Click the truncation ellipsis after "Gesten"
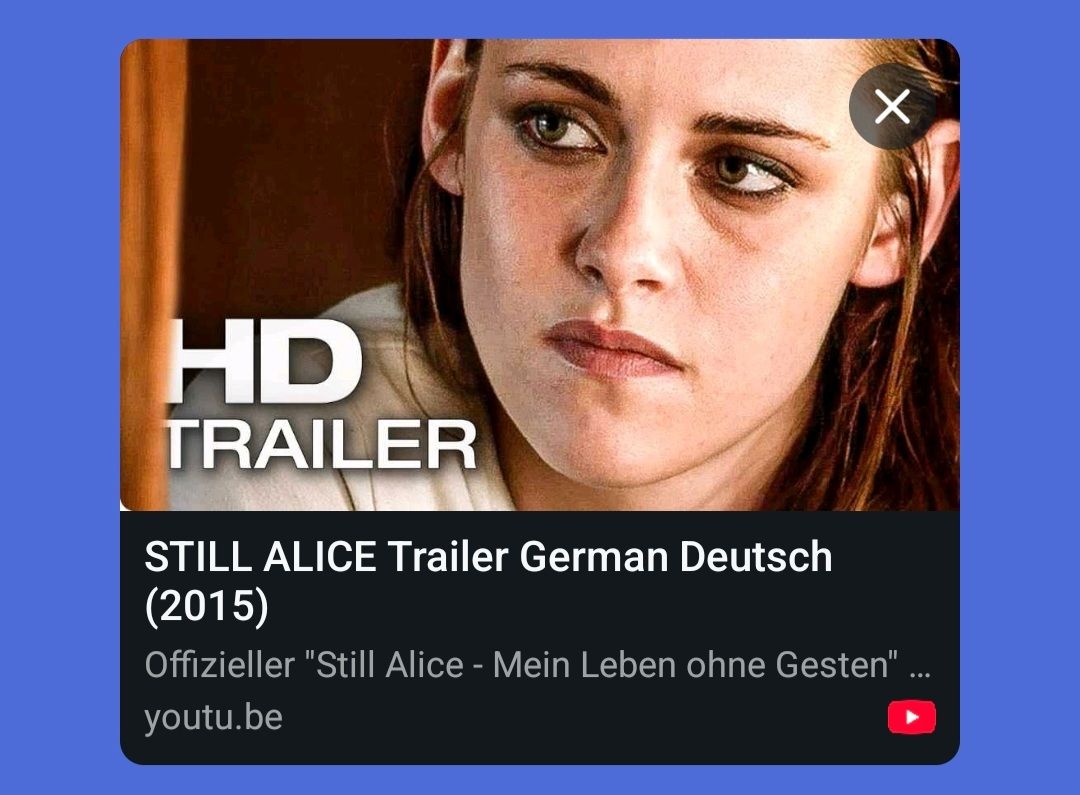The image size is (1080, 795). [920, 672]
